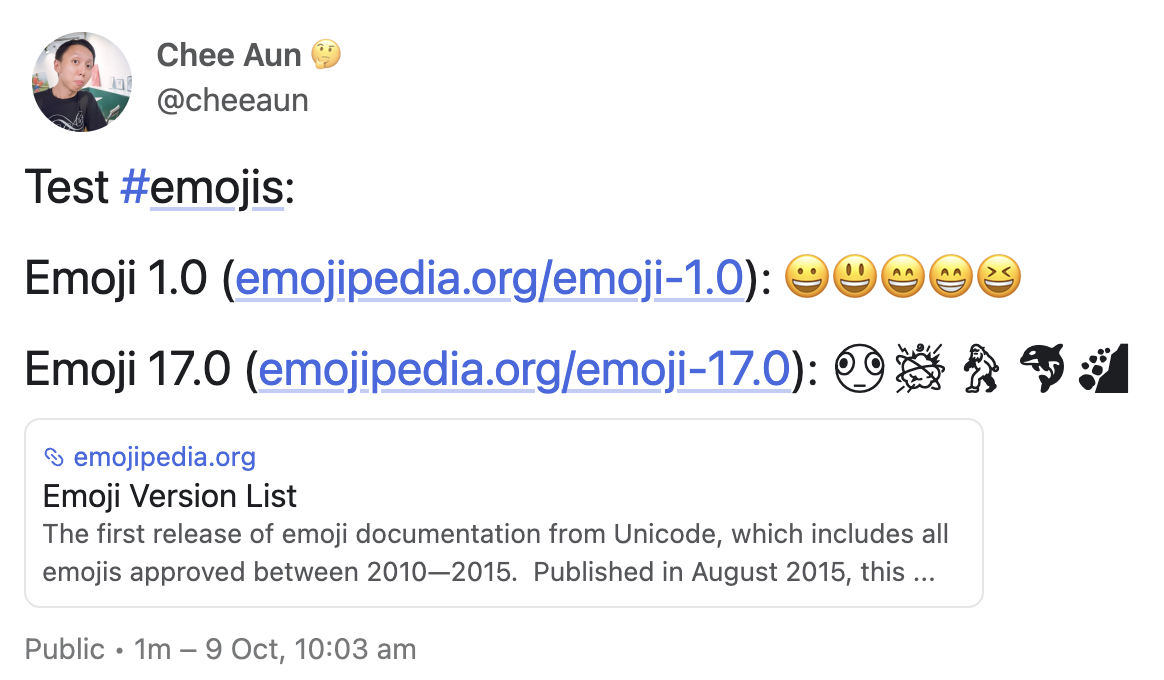Click the squinting laughing face emoji
The image size is (1164, 680).
[x=998, y=277]
